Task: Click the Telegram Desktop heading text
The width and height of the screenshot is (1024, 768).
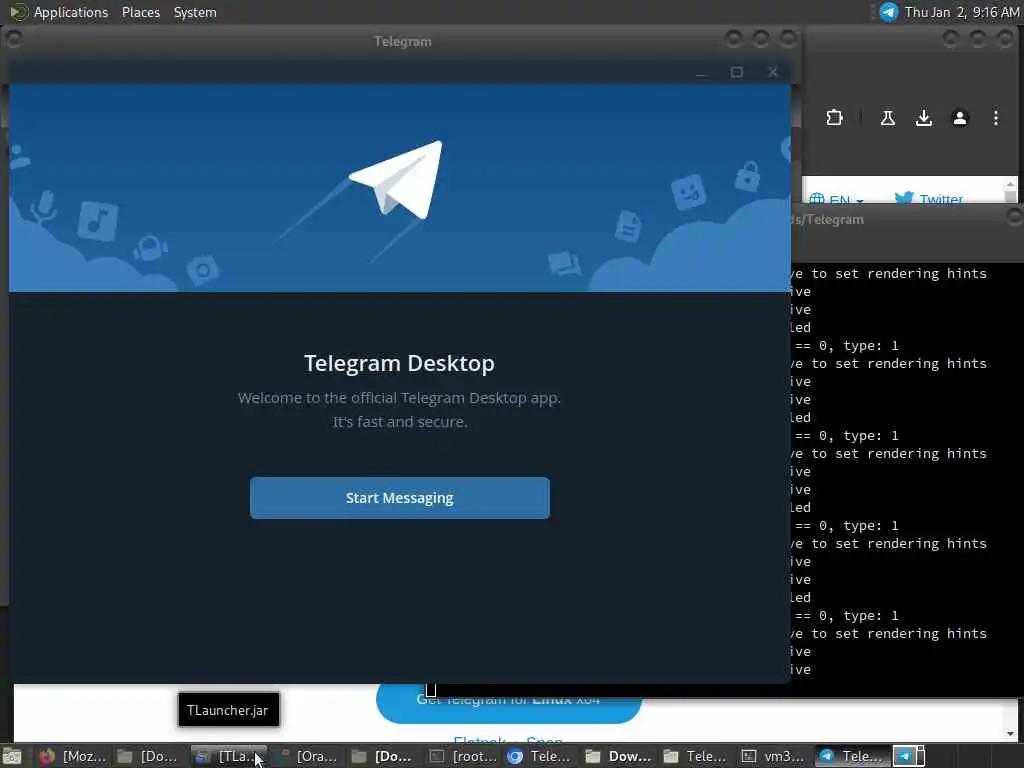Action: (x=399, y=363)
